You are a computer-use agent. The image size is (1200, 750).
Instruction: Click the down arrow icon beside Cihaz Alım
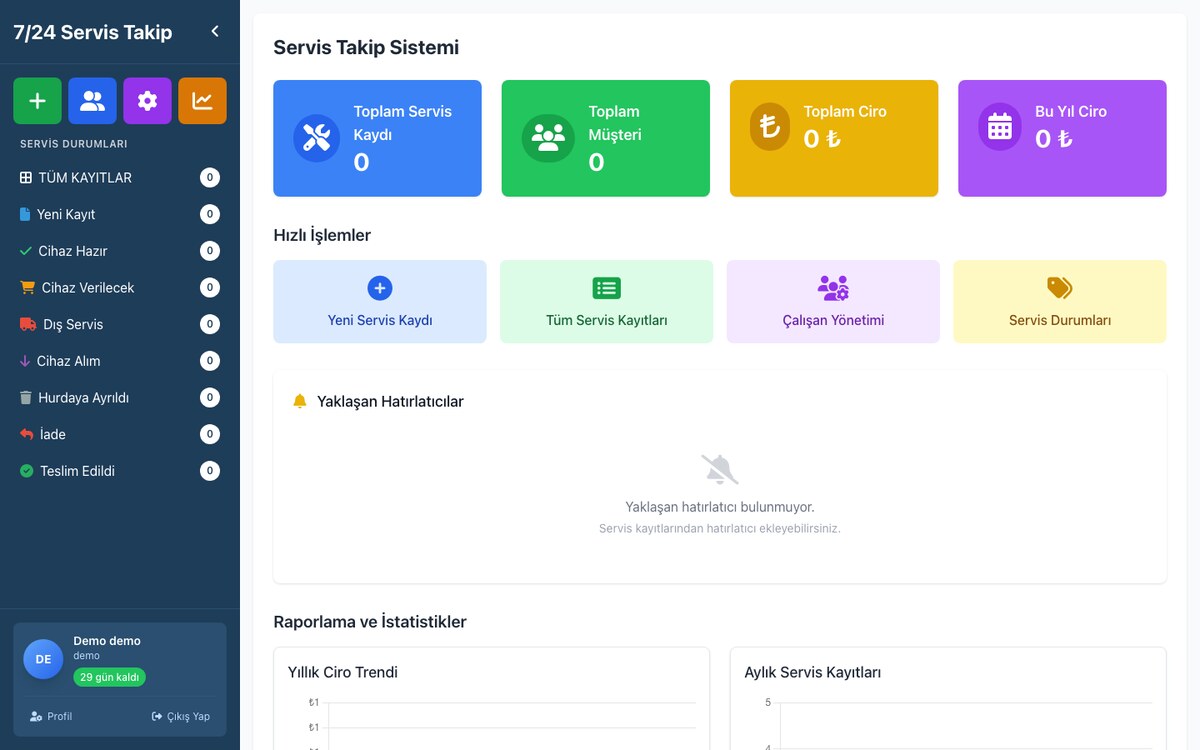25,361
